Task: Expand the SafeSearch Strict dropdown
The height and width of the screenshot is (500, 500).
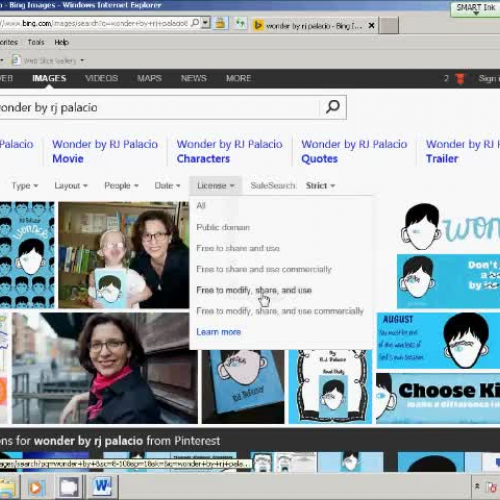Action: [320, 186]
